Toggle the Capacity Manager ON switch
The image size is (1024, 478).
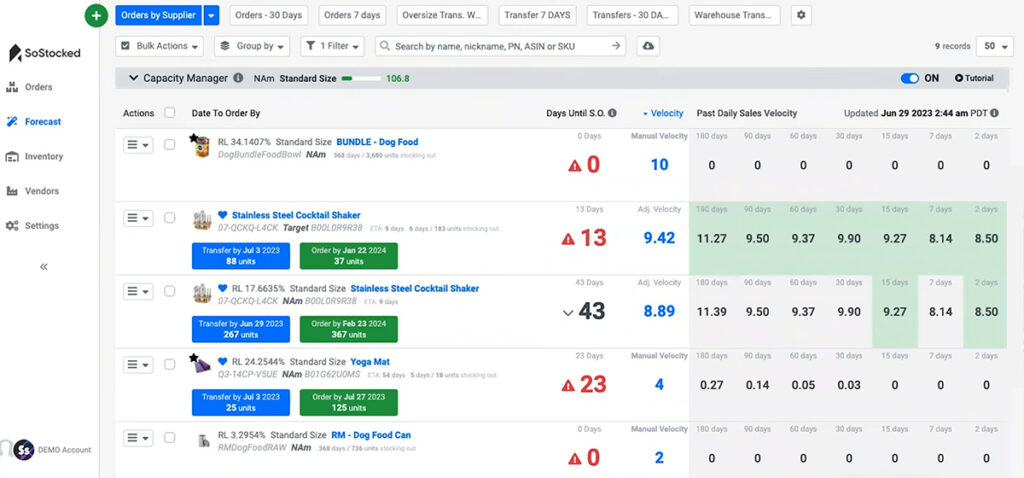pyautogui.click(x=909, y=78)
